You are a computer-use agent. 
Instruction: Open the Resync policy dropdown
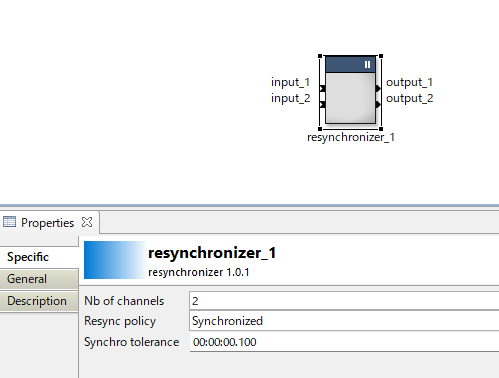pyautogui.click(x=344, y=321)
